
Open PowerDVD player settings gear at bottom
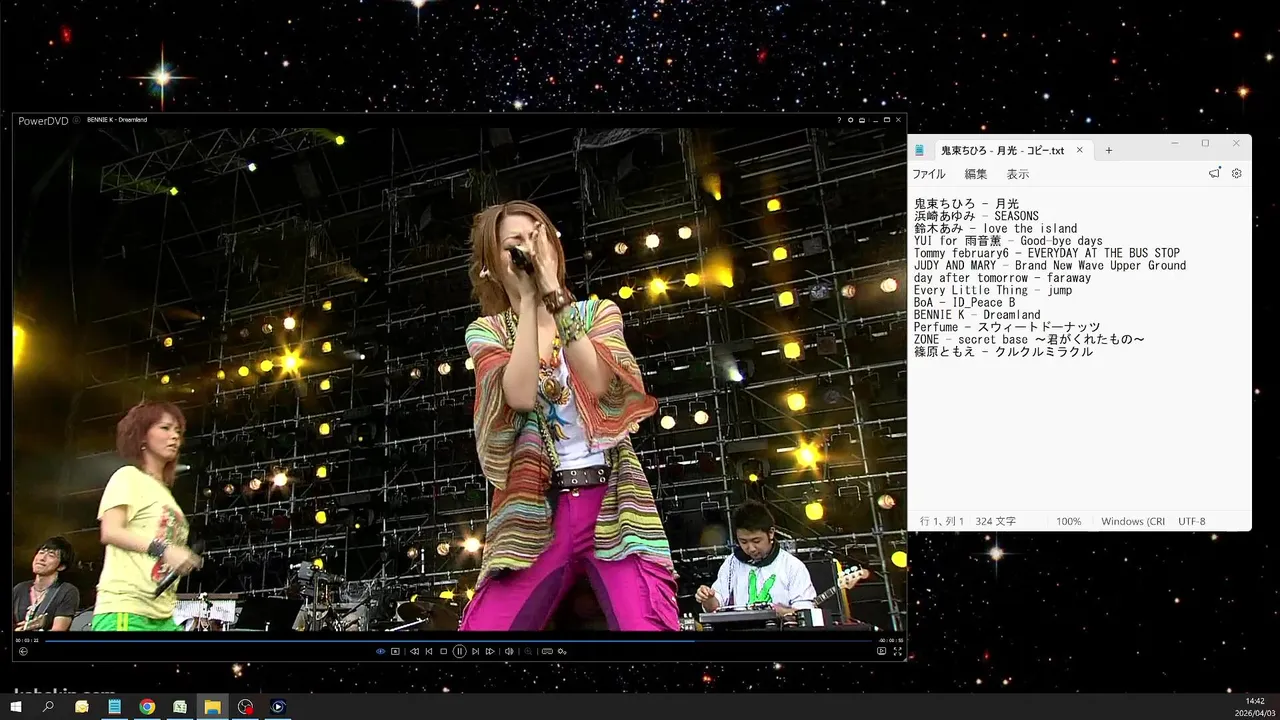(563, 651)
